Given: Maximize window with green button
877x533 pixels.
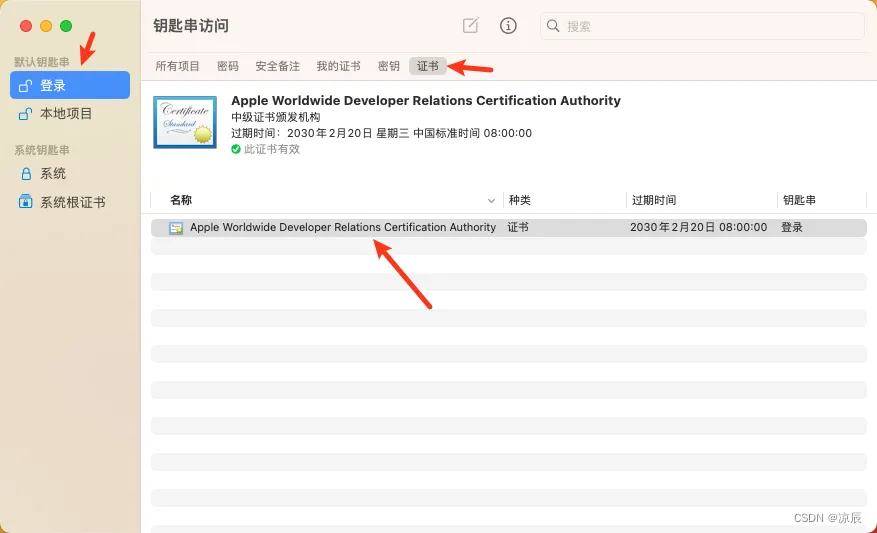Looking at the screenshot, I should pos(66,26).
